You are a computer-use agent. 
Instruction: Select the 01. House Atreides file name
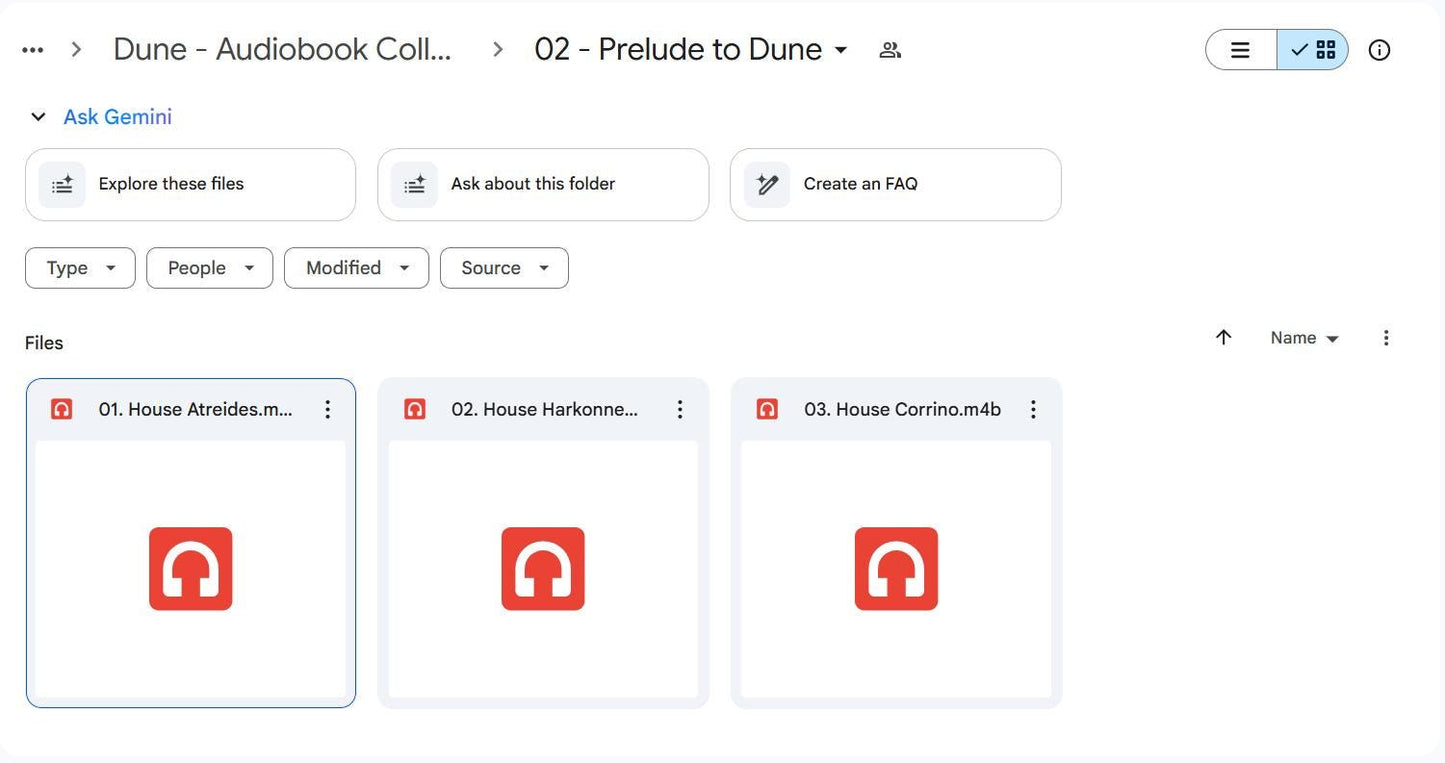[x=196, y=409]
